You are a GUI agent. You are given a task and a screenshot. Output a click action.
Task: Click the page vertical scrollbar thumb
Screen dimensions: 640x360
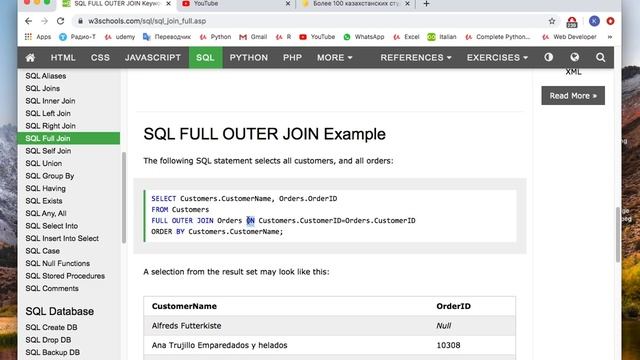(618, 235)
